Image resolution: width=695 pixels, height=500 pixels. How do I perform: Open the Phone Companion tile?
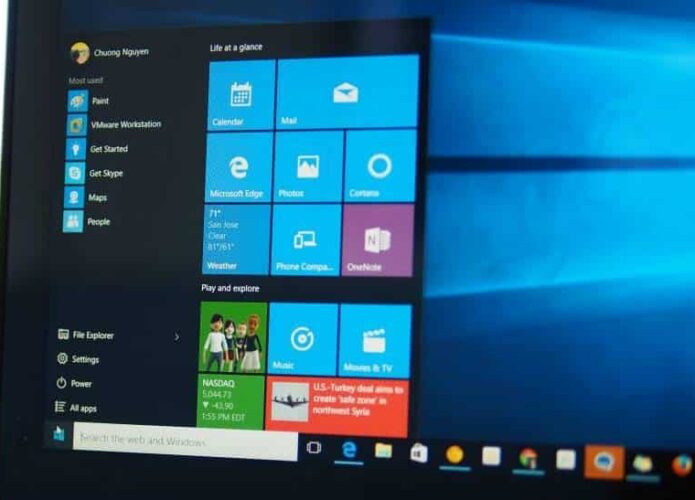[306, 240]
